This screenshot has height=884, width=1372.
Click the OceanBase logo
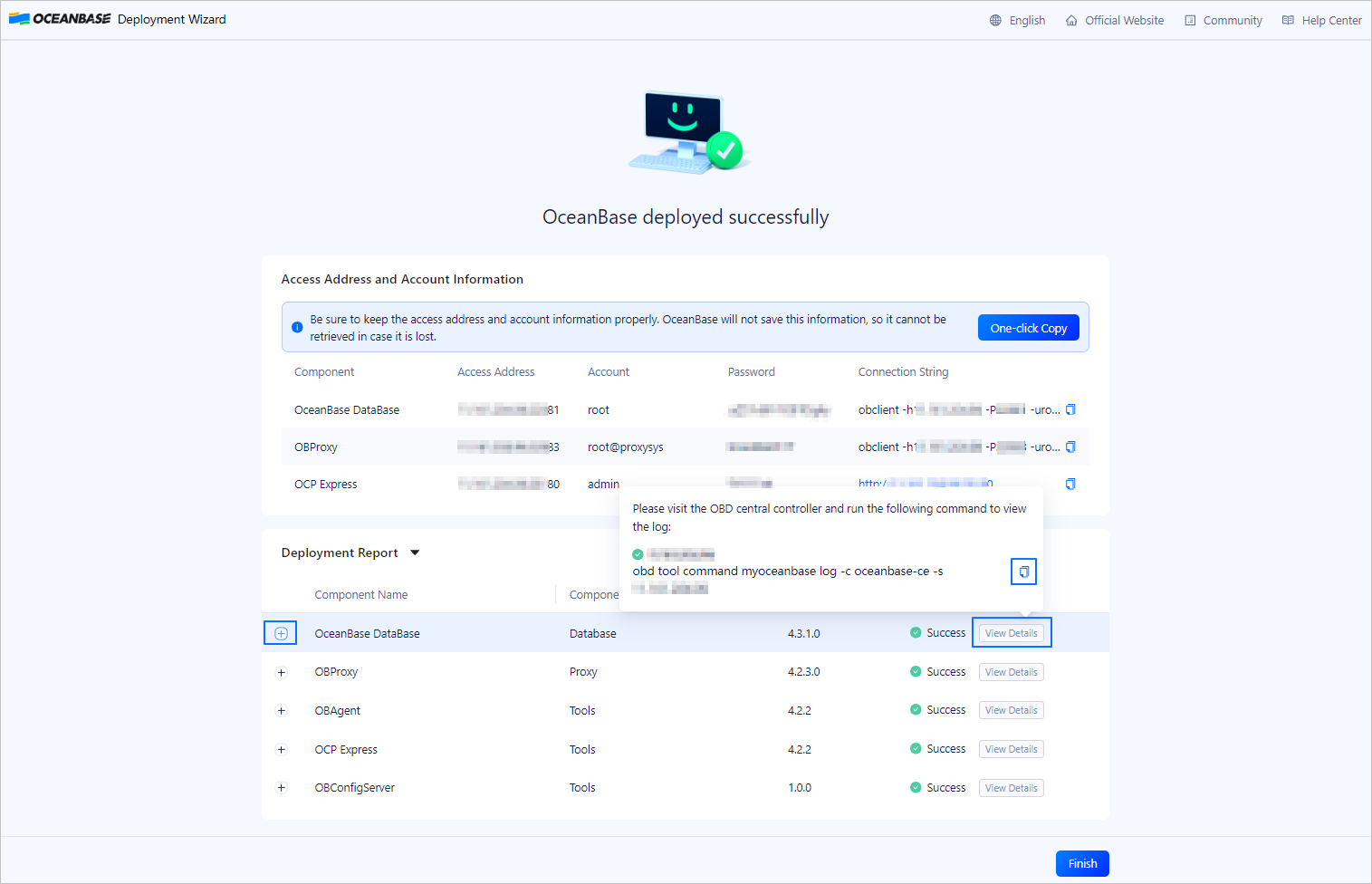[x=60, y=19]
